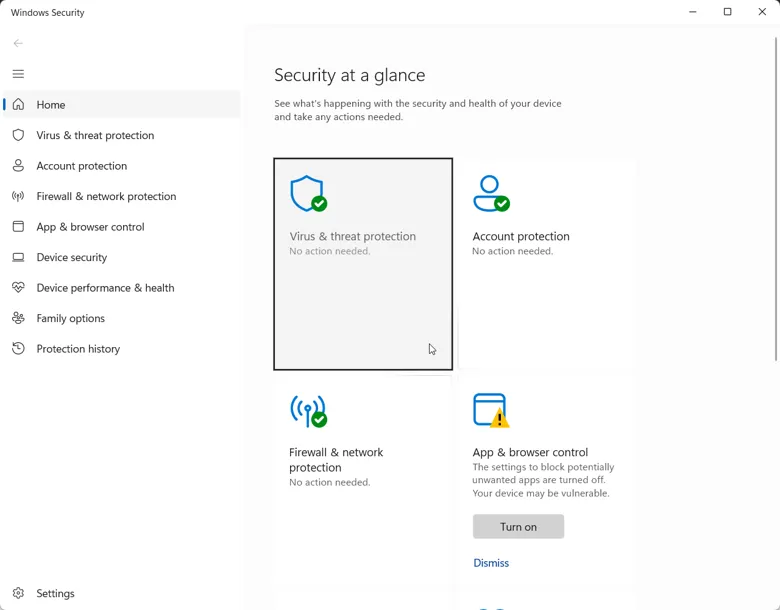Image resolution: width=780 pixels, height=610 pixels.
Task: Click Virus & threat protection card title
Action: (x=353, y=236)
